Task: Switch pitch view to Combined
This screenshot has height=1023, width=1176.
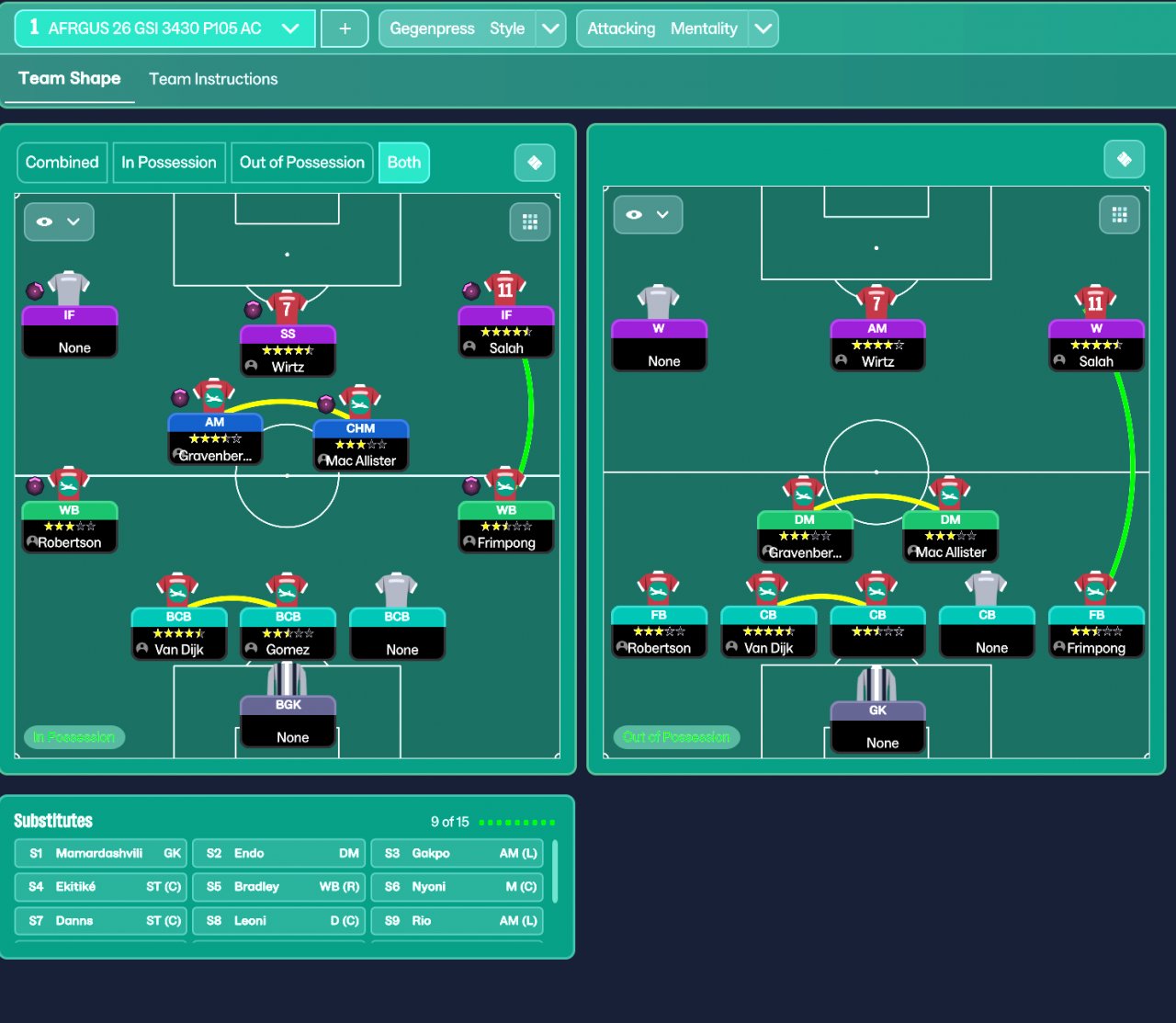Action: [62, 163]
